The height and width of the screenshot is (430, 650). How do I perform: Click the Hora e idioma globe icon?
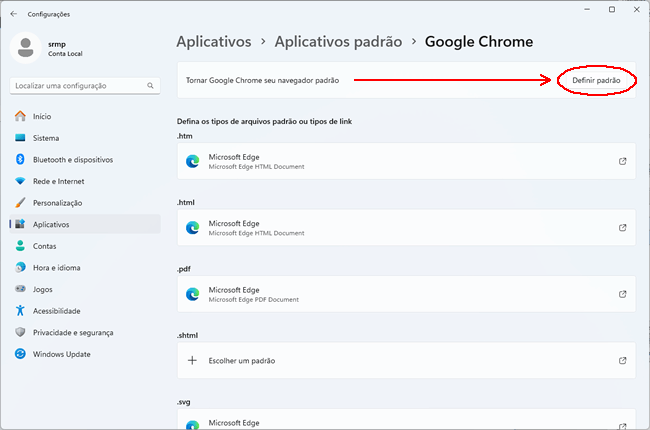point(20,267)
